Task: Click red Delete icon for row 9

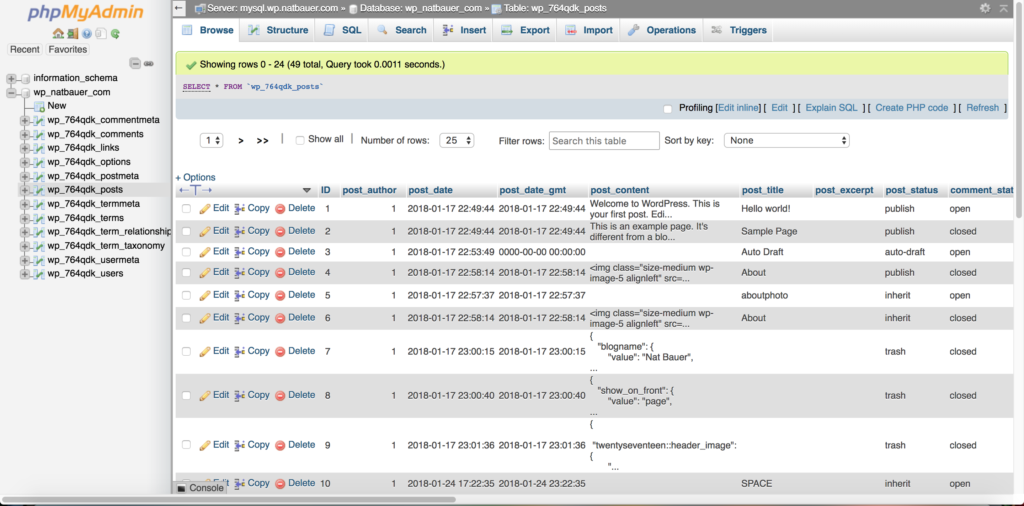Action: tap(280, 445)
